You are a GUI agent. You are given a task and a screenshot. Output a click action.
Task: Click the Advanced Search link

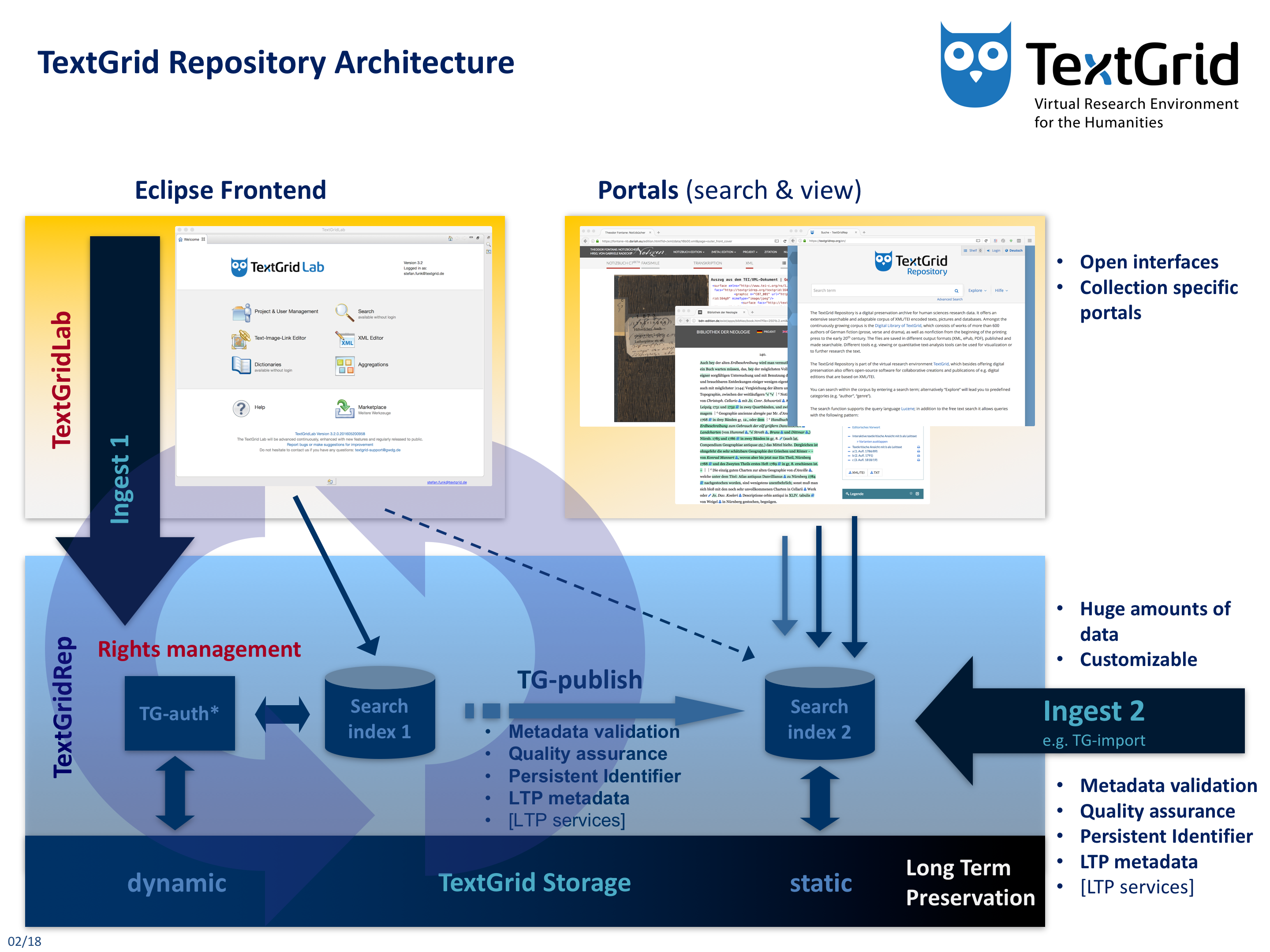click(949, 300)
